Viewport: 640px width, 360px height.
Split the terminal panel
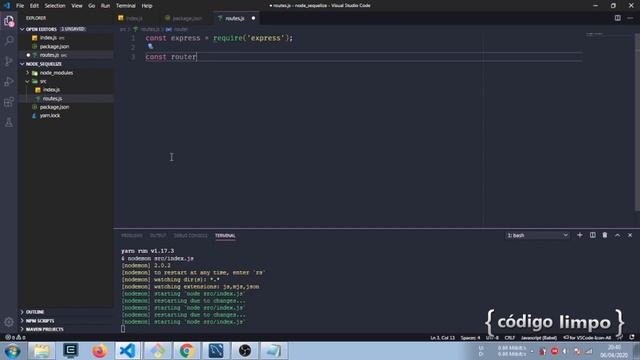[x=593, y=235]
